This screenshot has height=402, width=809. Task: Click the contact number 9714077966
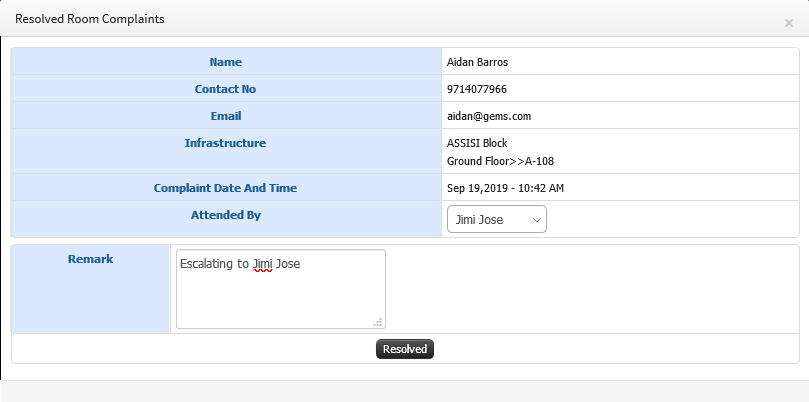point(477,89)
